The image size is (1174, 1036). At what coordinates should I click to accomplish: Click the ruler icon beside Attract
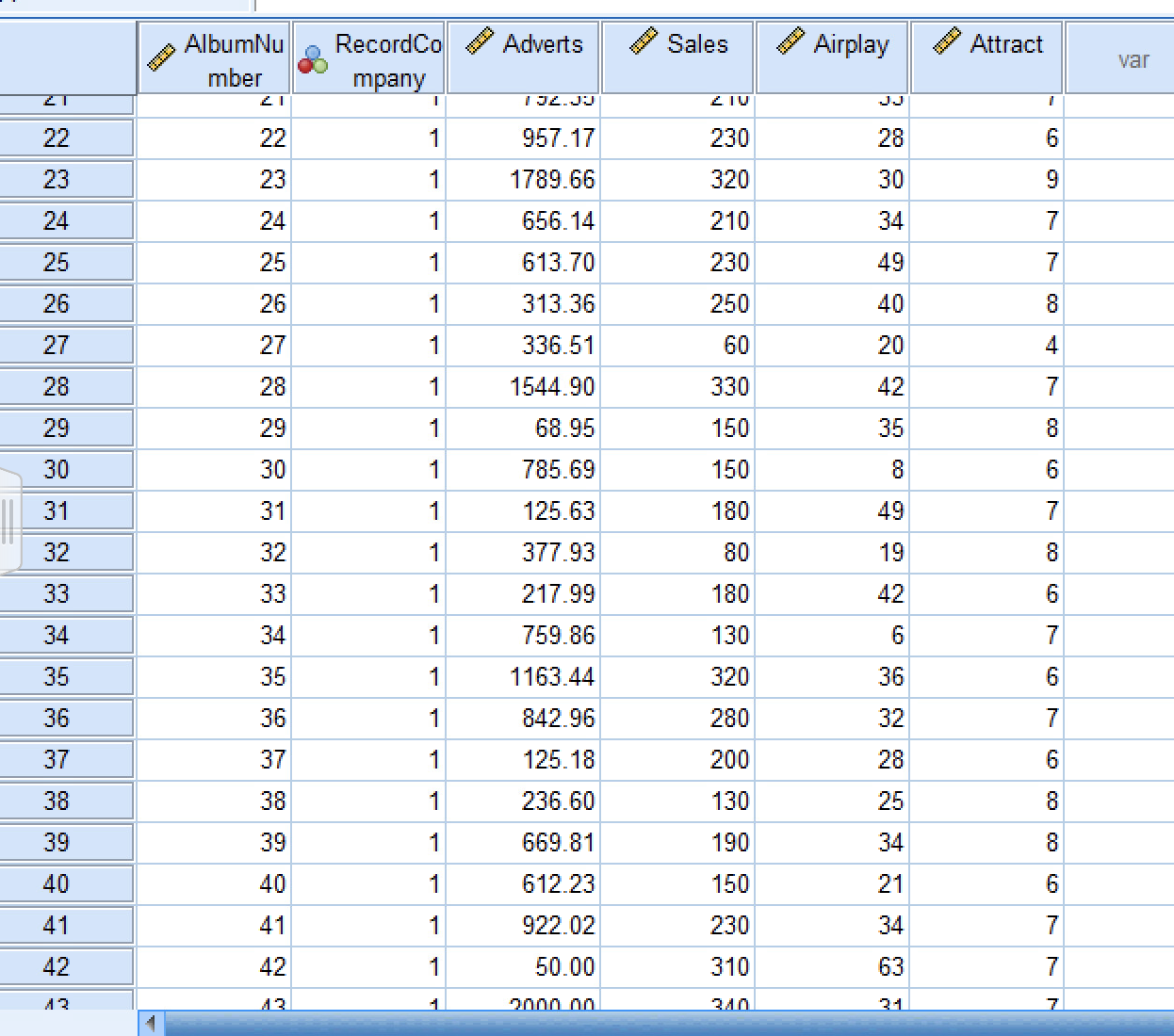pyautogui.click(x=946, y=41)
